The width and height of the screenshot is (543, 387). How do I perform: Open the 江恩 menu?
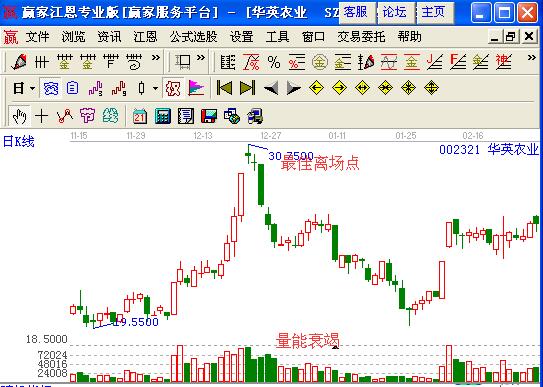tap(145, 36)
